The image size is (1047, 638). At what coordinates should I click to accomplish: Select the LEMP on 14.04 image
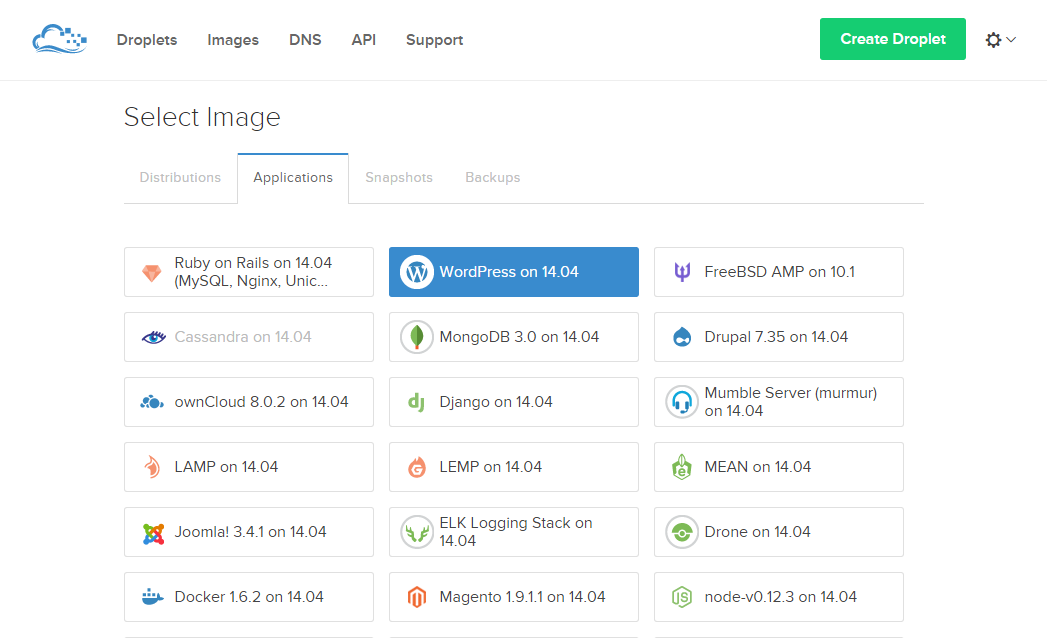(x=513, y=467)
